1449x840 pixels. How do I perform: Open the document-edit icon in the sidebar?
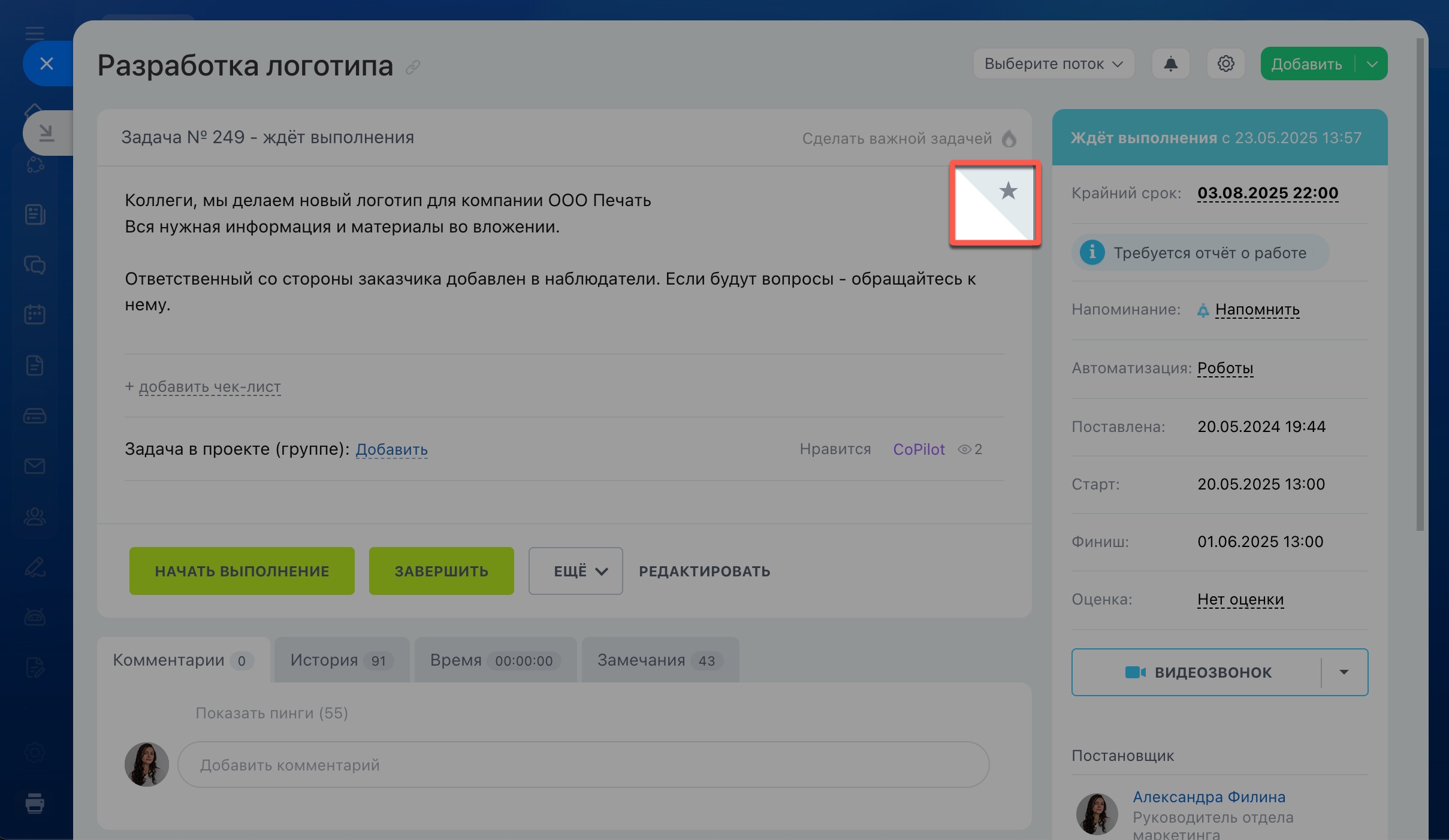35,667
